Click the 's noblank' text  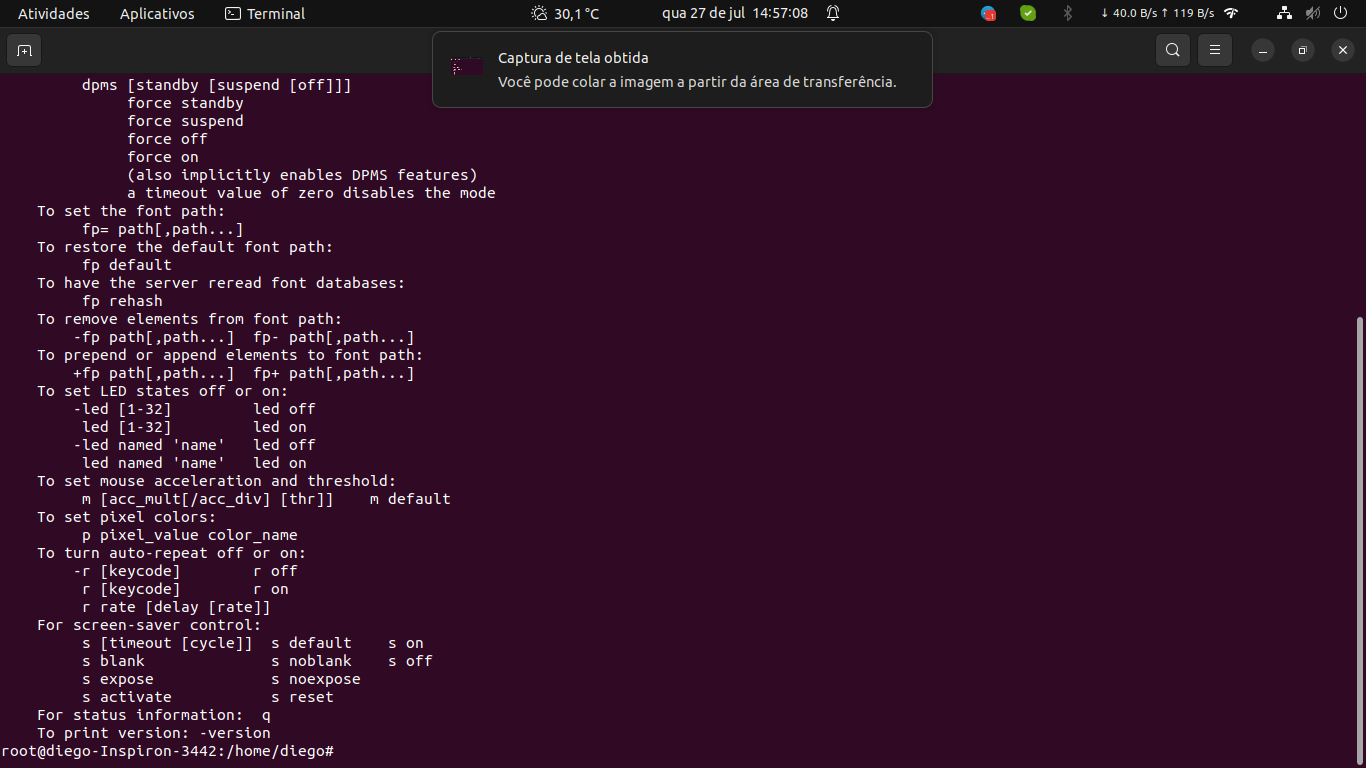click(x=311, y=661)
